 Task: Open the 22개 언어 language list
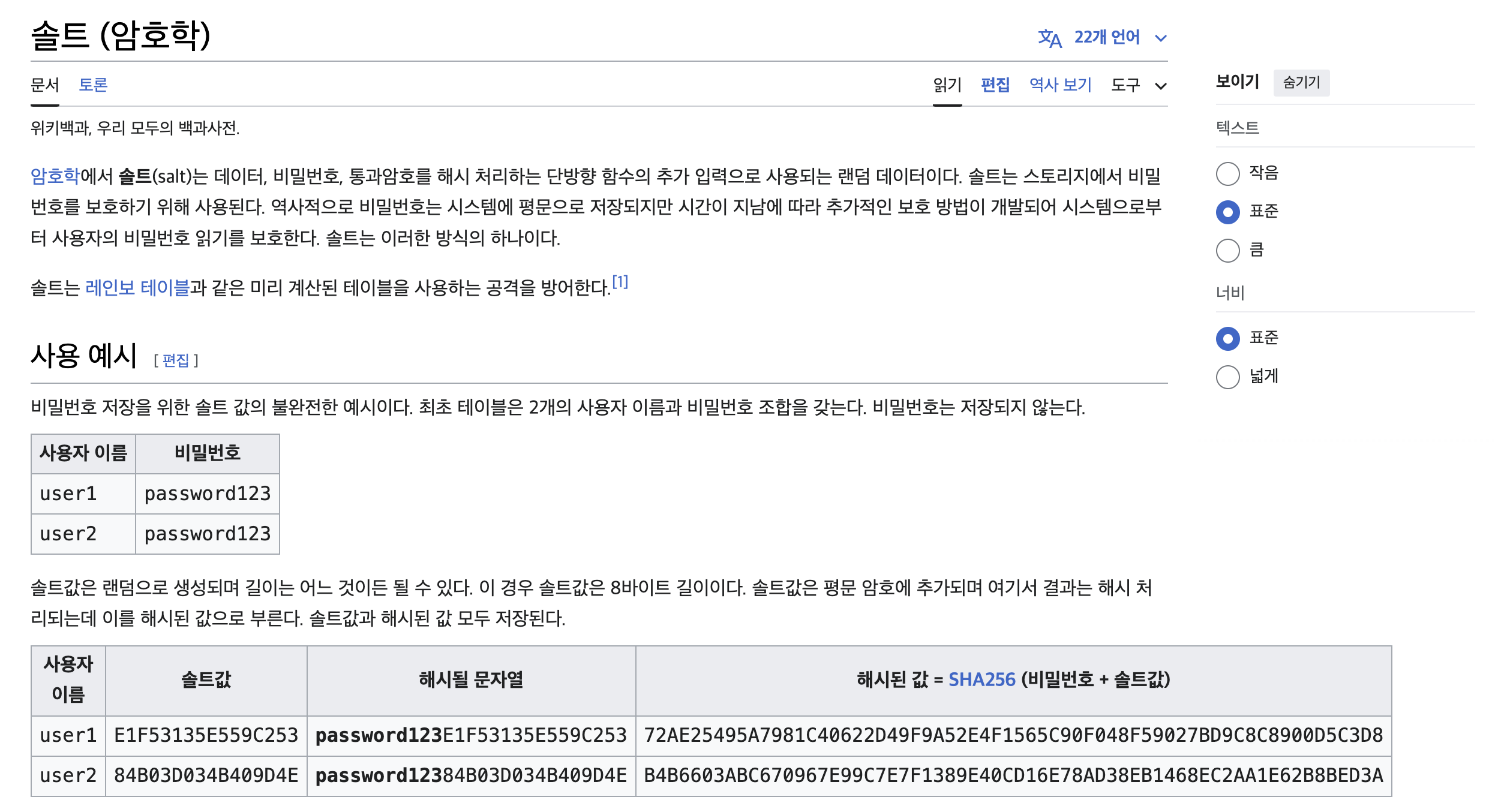click(1106, 37)
